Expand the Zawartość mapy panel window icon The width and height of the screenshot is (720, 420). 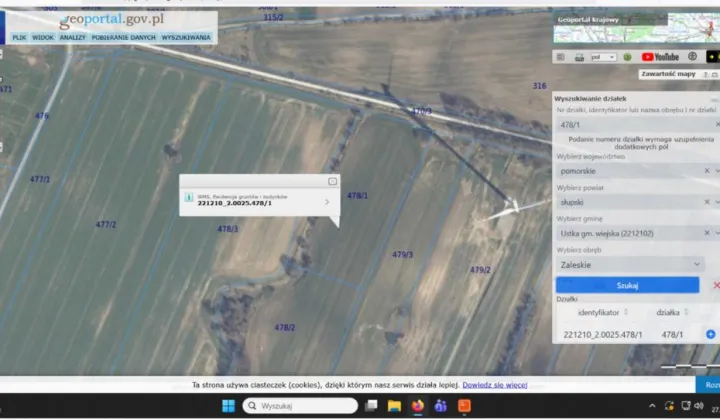coord(714,74)
